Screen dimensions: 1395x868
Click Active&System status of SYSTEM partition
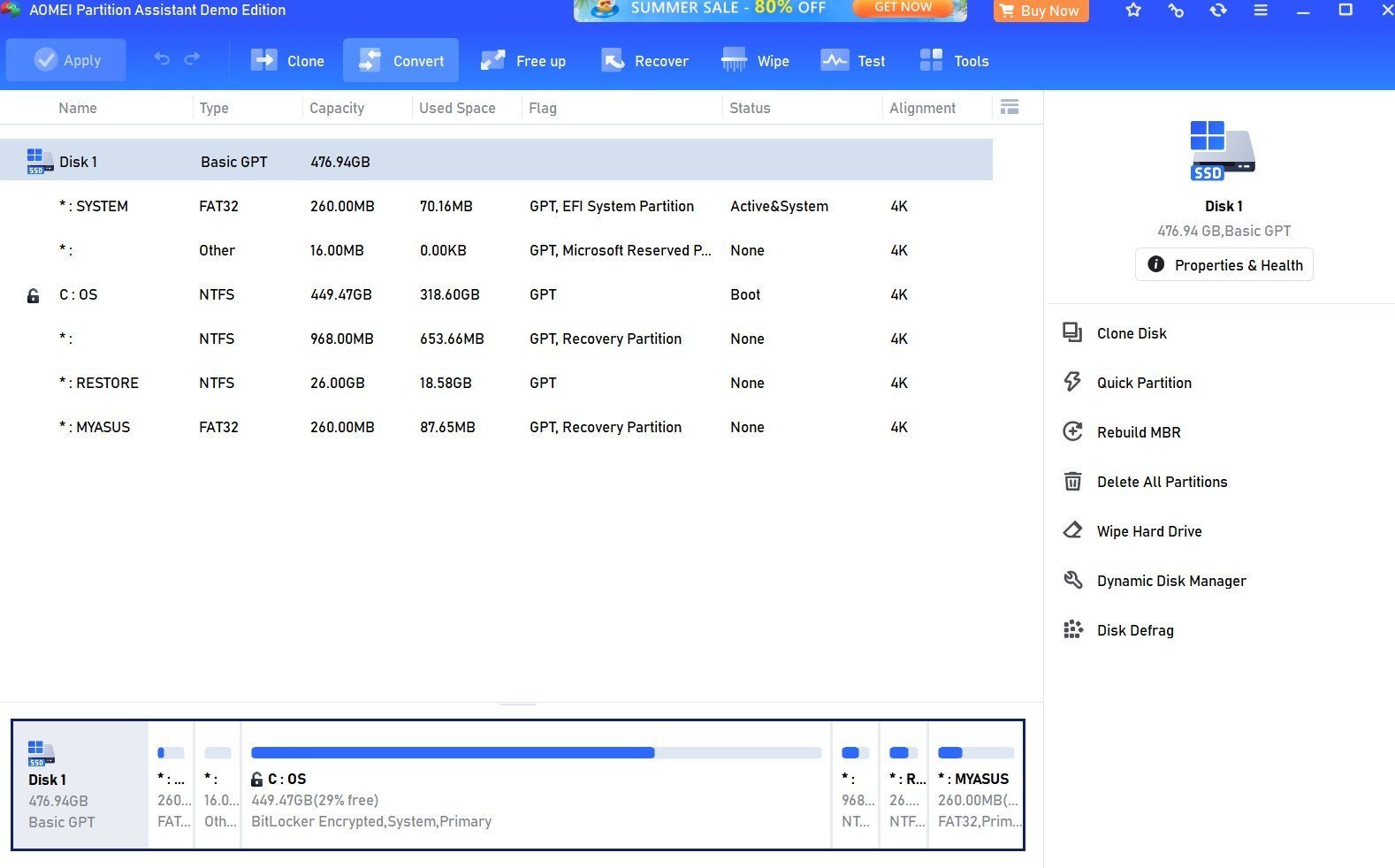pyautogui.click(x=779, y=206)
